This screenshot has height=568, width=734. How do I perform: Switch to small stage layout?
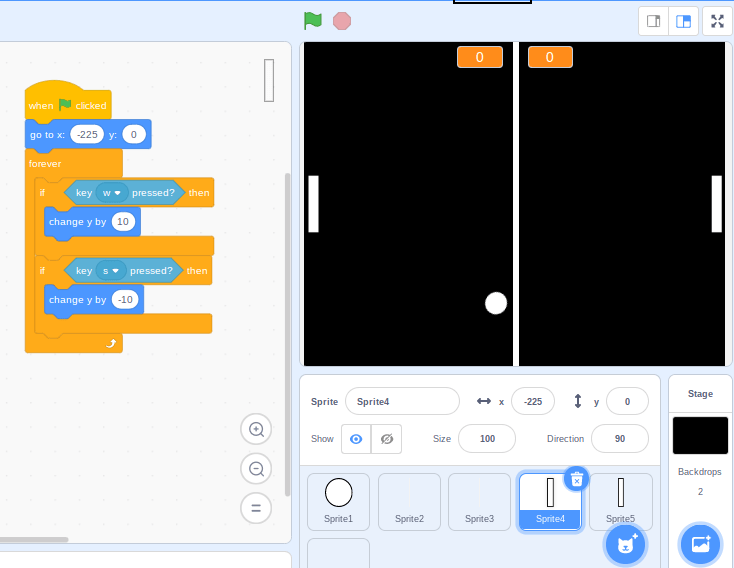pyautogui.click(x=654, y=21)
